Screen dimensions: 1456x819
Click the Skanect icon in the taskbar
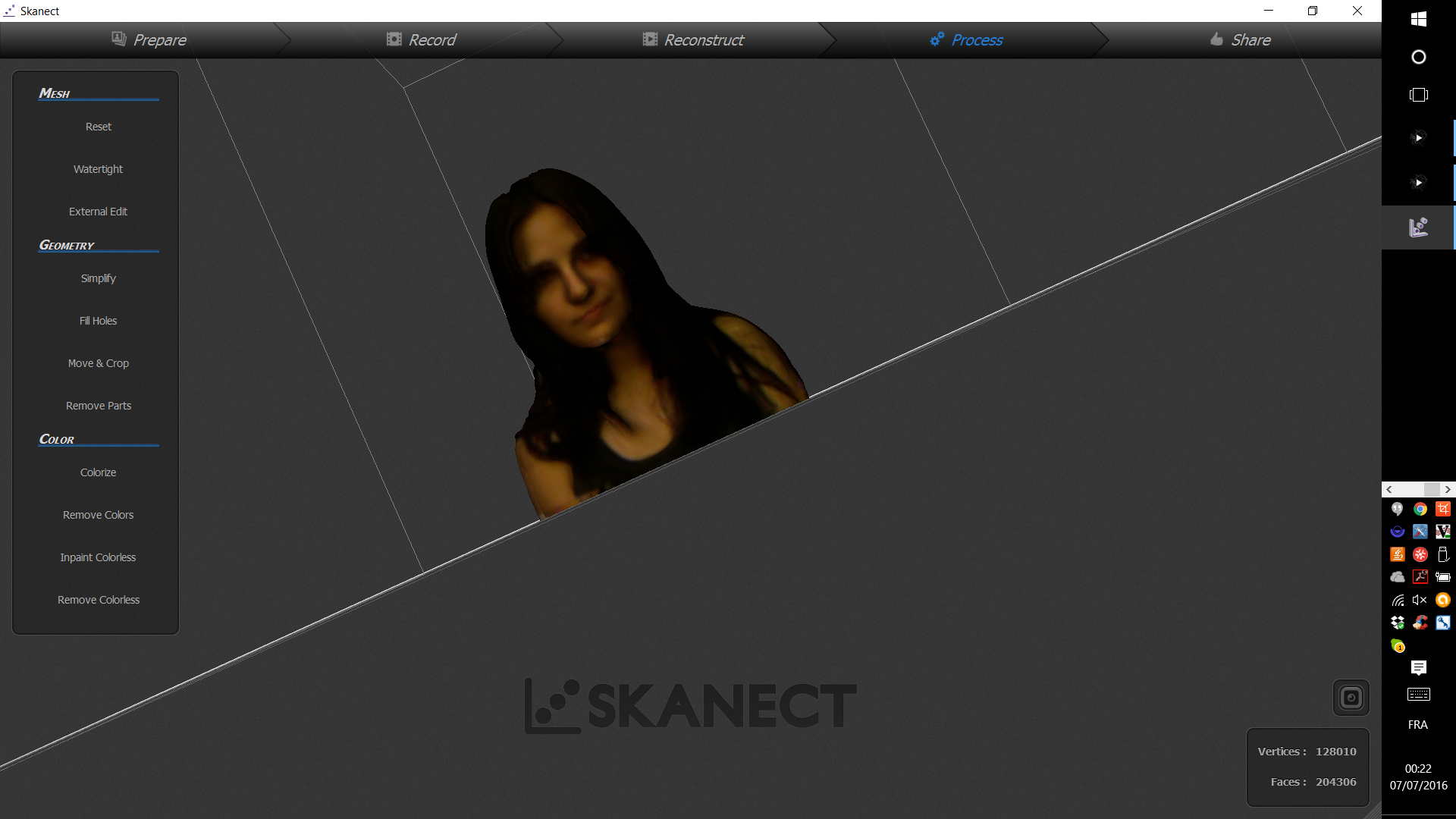[1418, 227]
